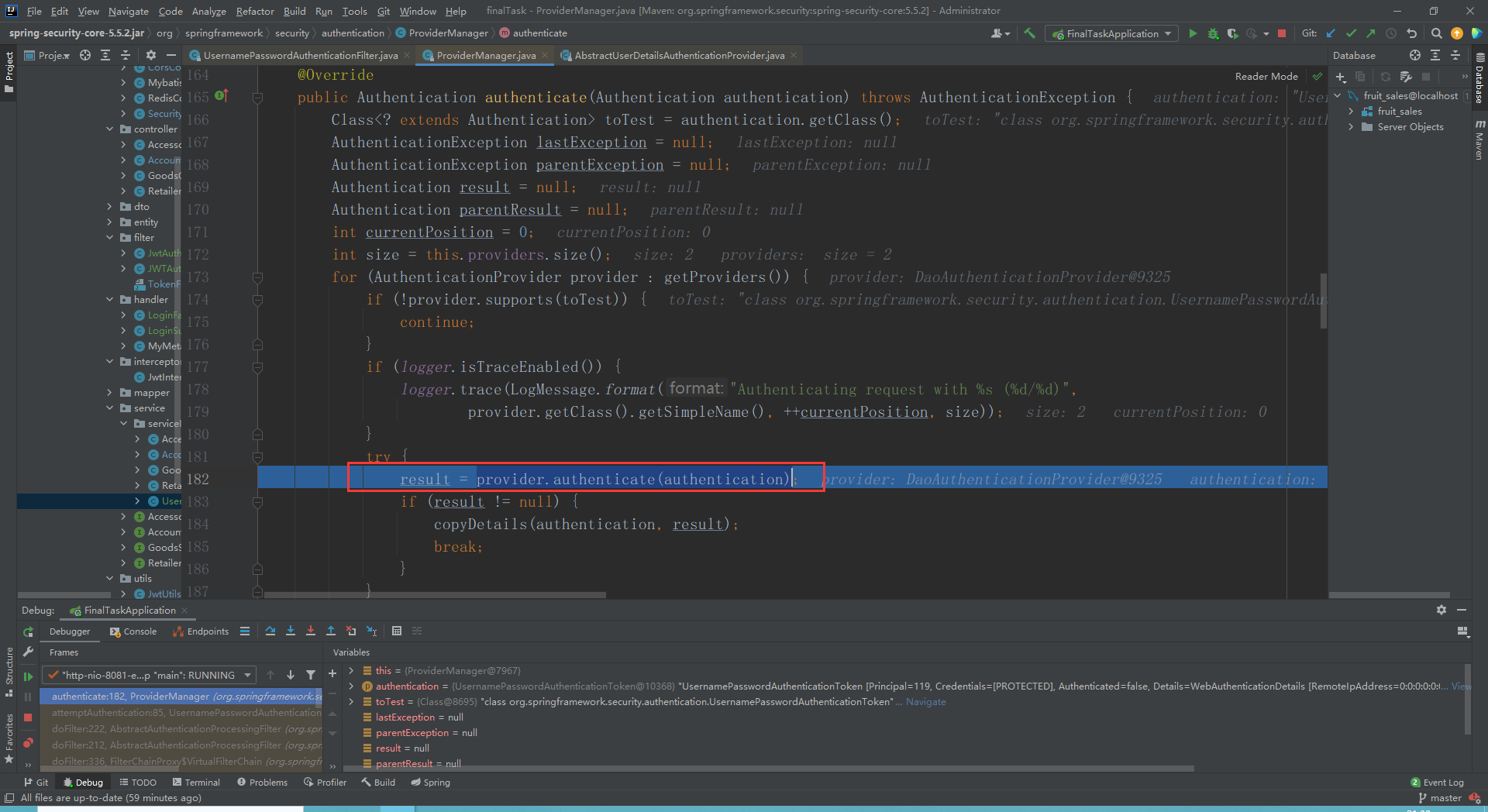Toggle fold marker at line 183 if-block
Screen dimensions: 1488x812
(257, 502)
